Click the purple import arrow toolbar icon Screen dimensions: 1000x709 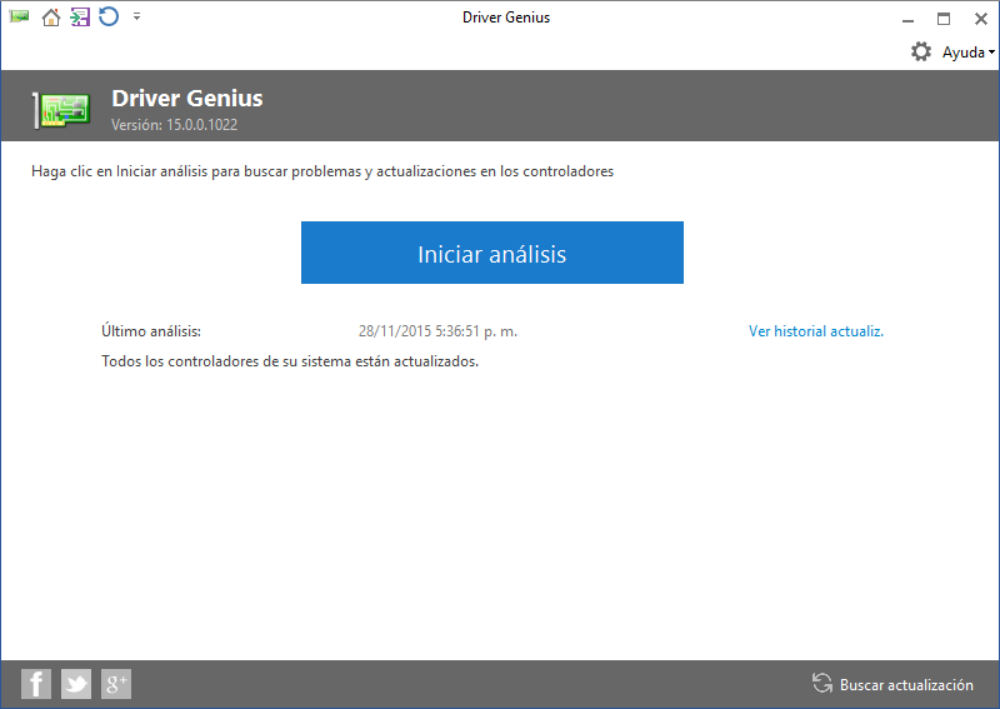[80, 17]
